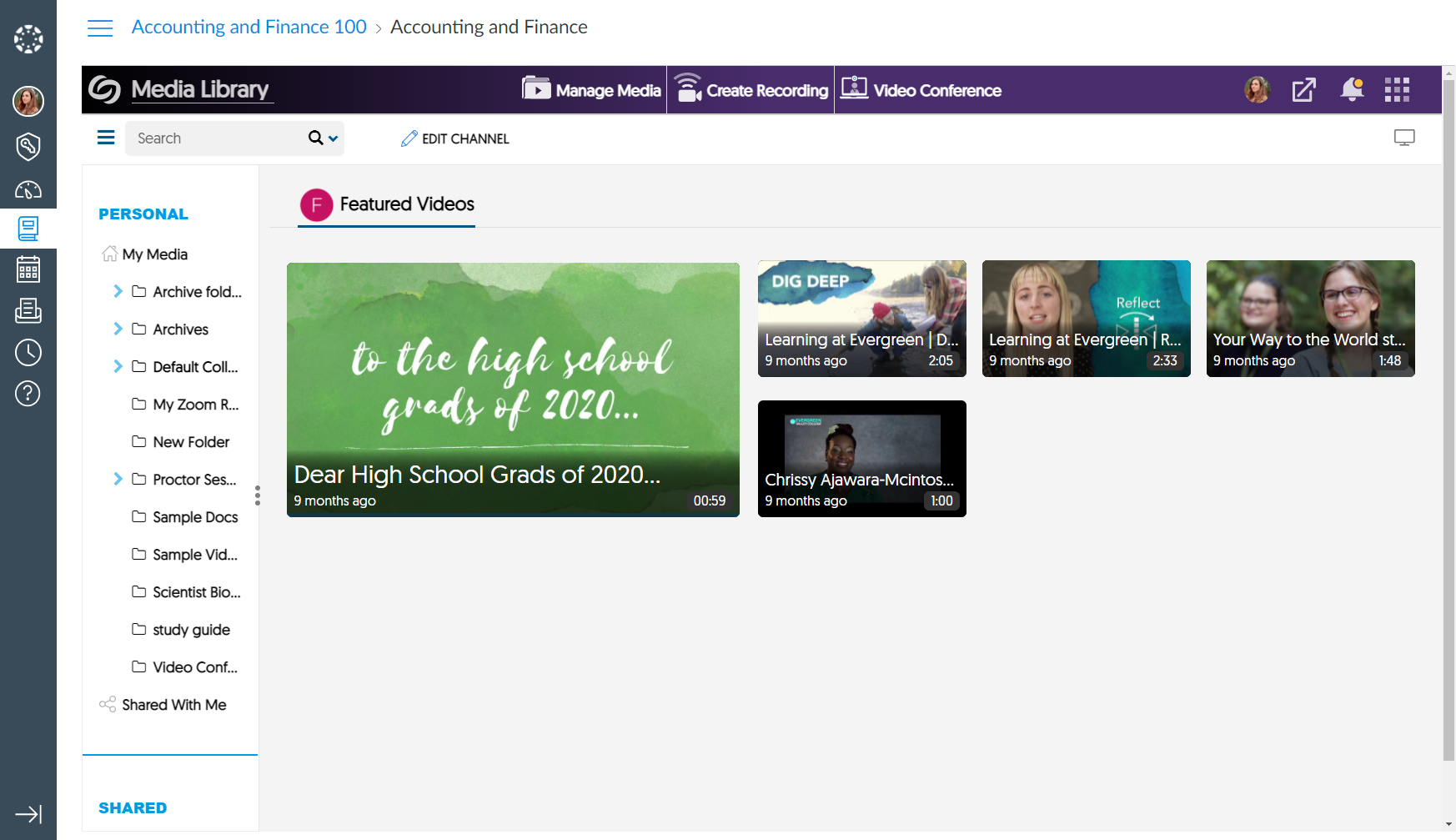Open Accounting and Finance 100 breadcrumb link
Screen dimensions: 1456x840
point(249,27)
